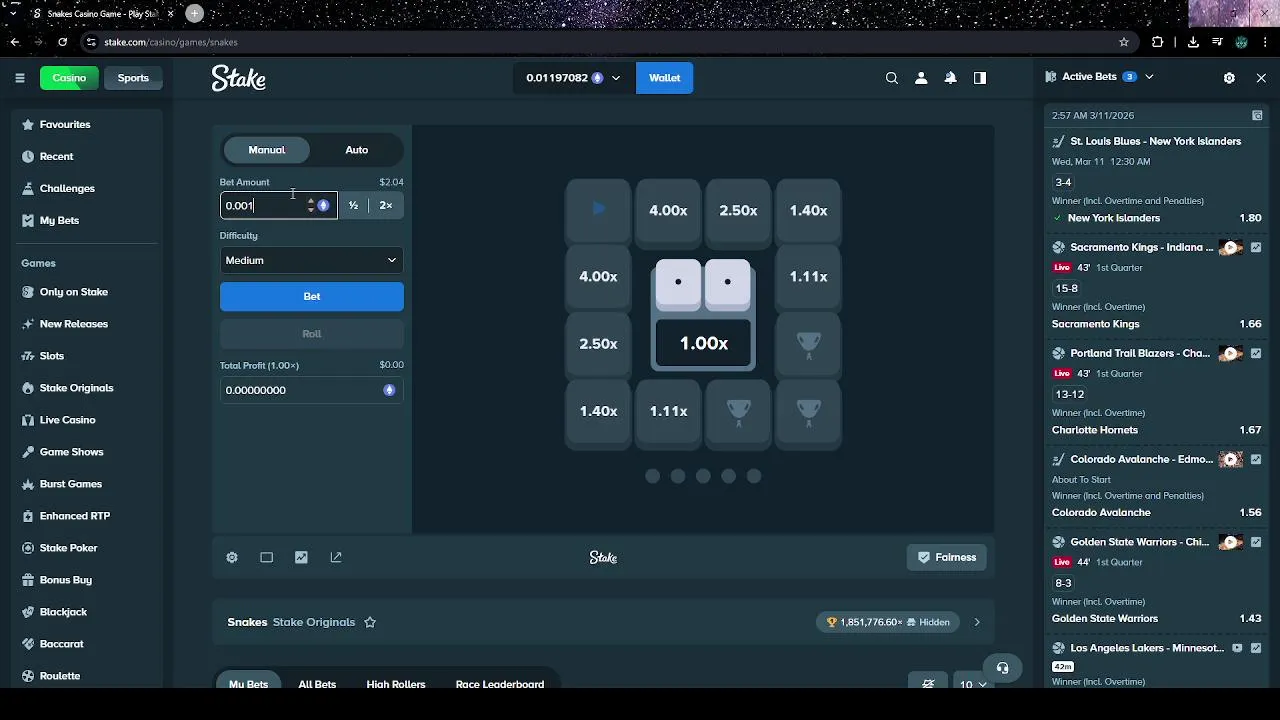Favourite the Snakes game star
Image resolution: width=1280 pixels, height=720 pixels.
click(370, 622)
